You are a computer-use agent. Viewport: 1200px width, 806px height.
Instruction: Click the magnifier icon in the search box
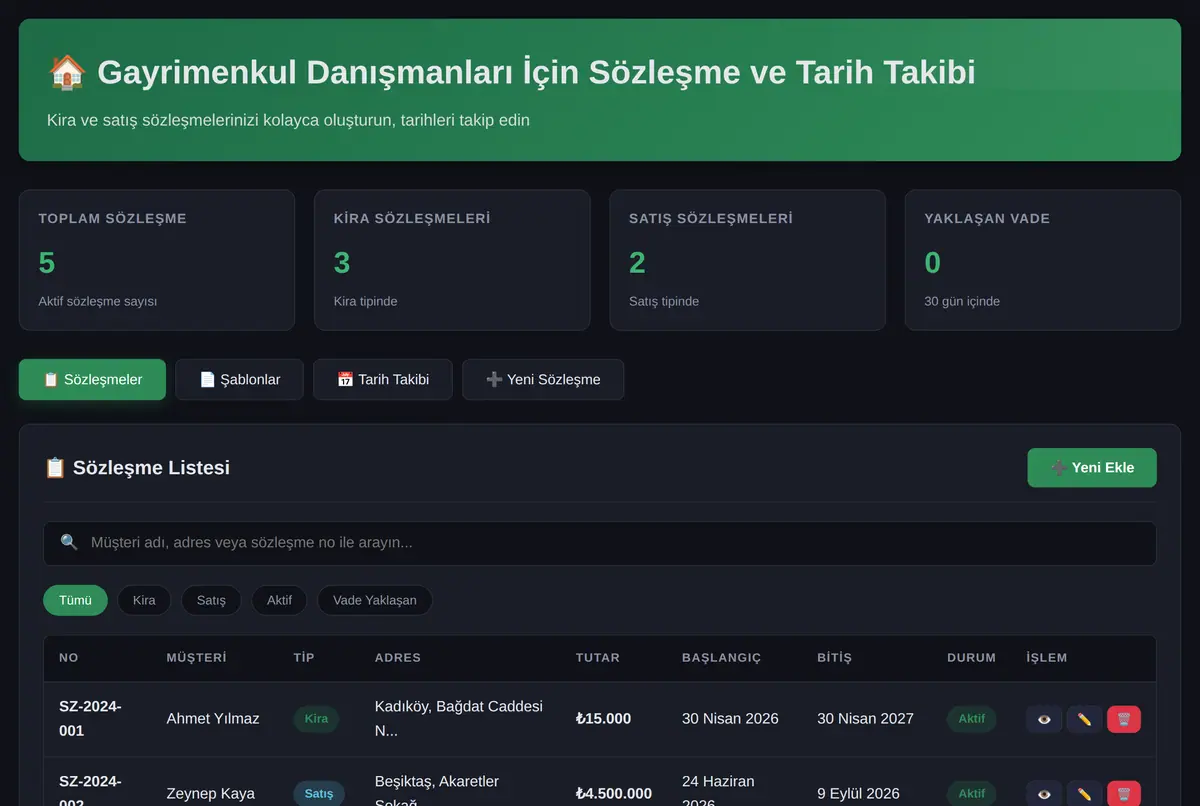[x=69, y=542]
